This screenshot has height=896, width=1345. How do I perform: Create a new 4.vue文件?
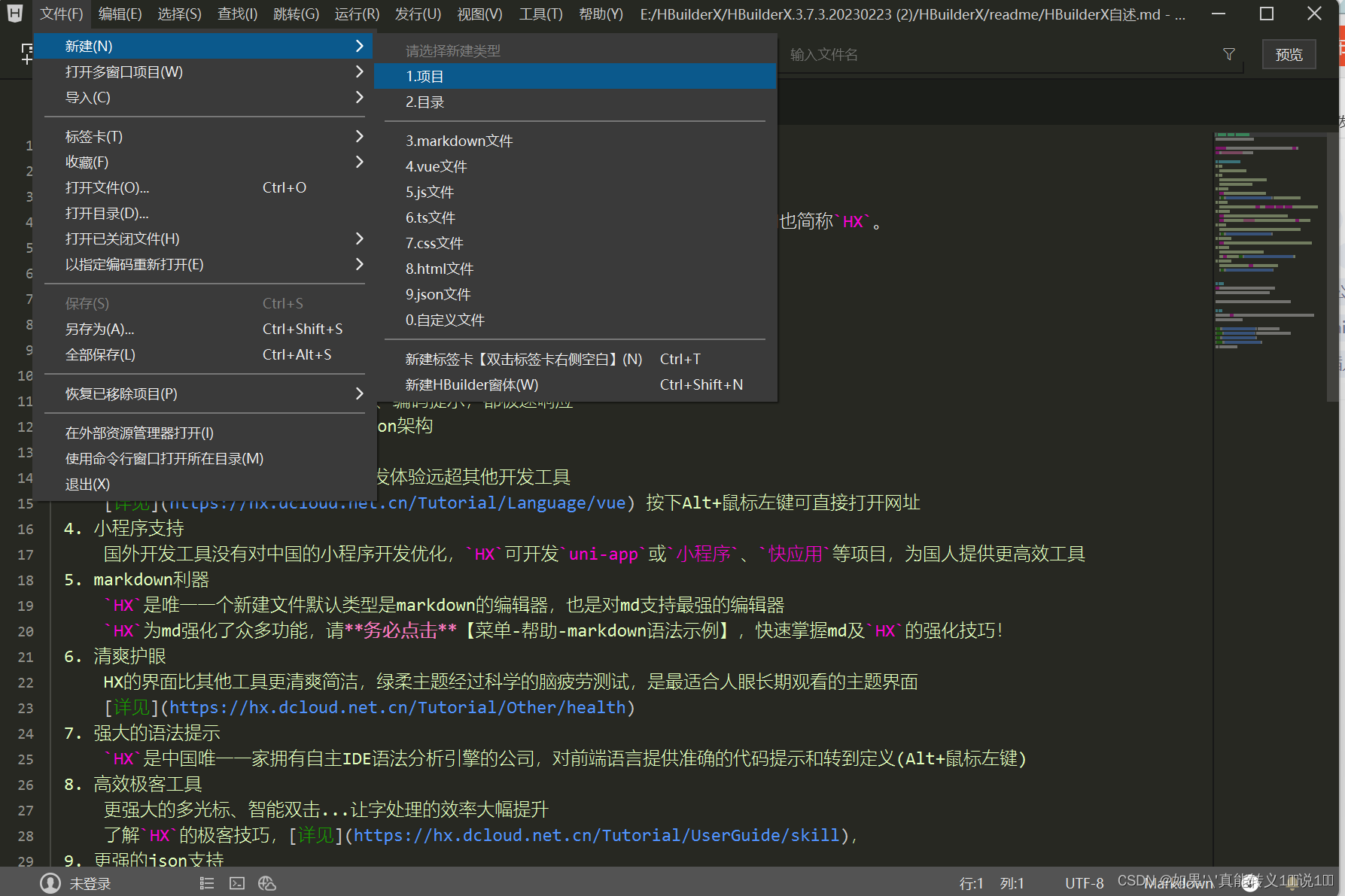pos(575,166)
